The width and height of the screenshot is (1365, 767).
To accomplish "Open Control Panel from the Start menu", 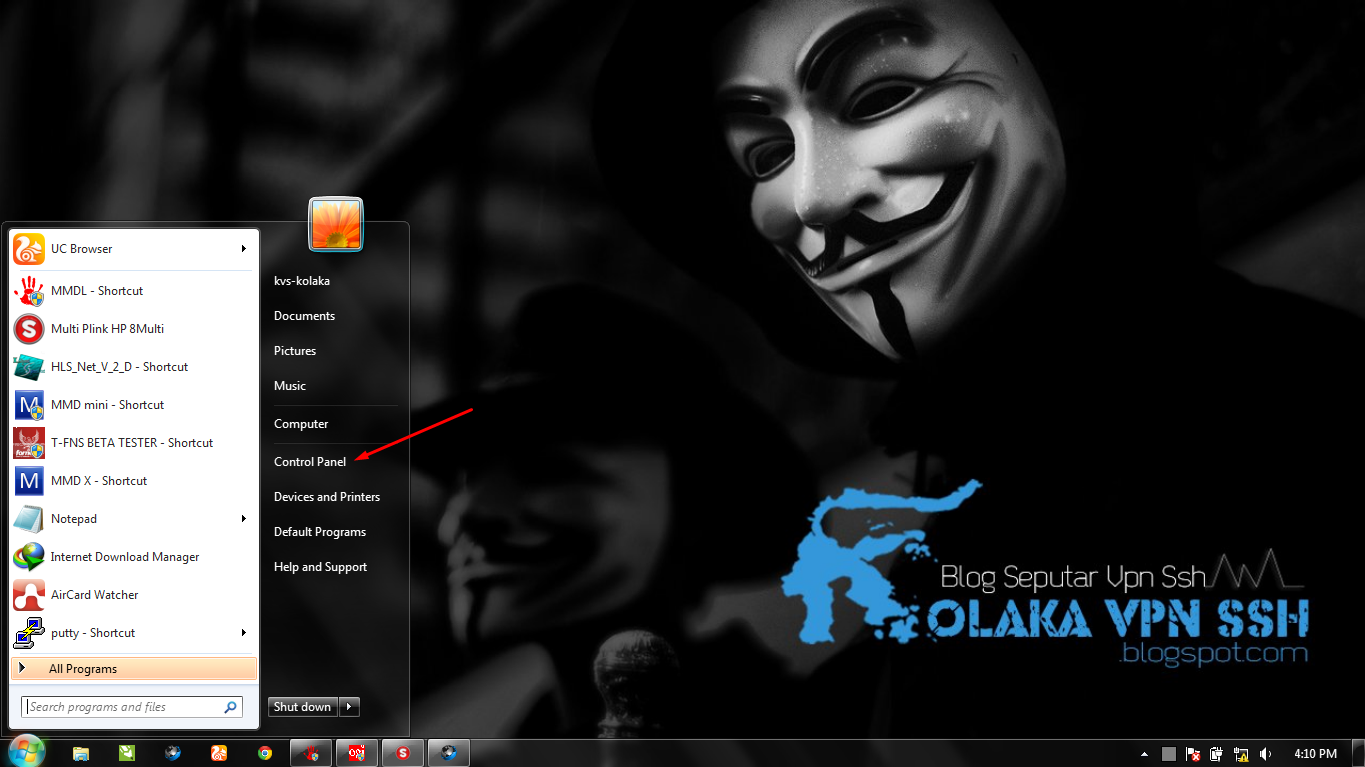I will (309, 461).
